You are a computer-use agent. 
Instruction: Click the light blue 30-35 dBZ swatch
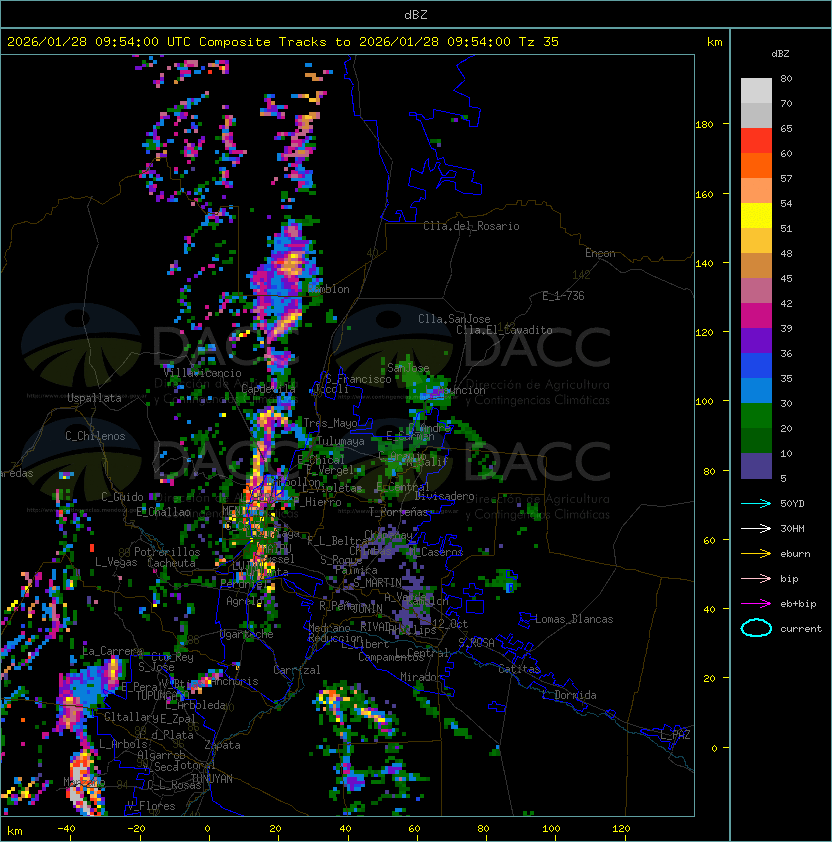click(x=756, y=390)
